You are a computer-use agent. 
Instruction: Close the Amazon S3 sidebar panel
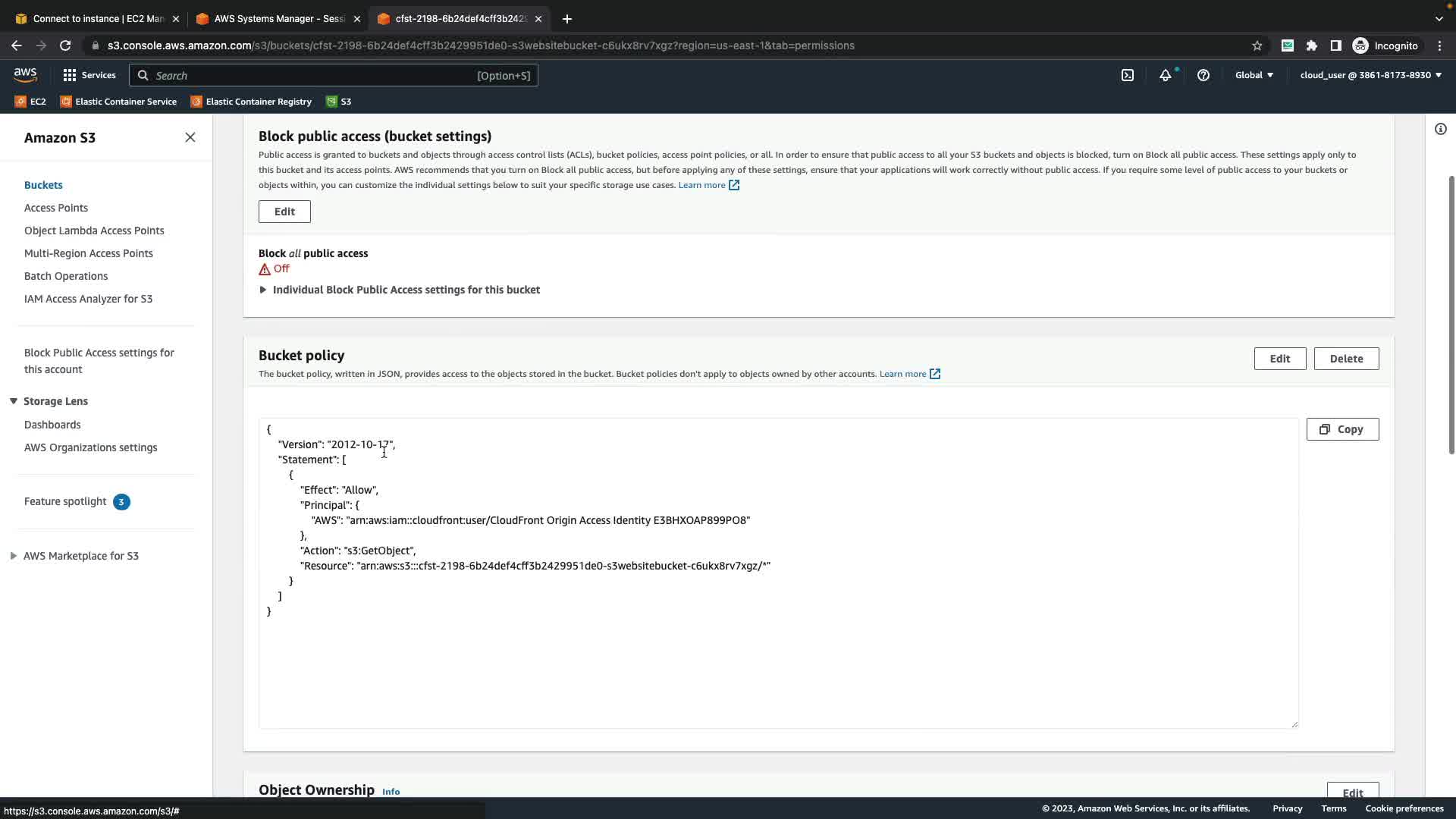[190, 137]
